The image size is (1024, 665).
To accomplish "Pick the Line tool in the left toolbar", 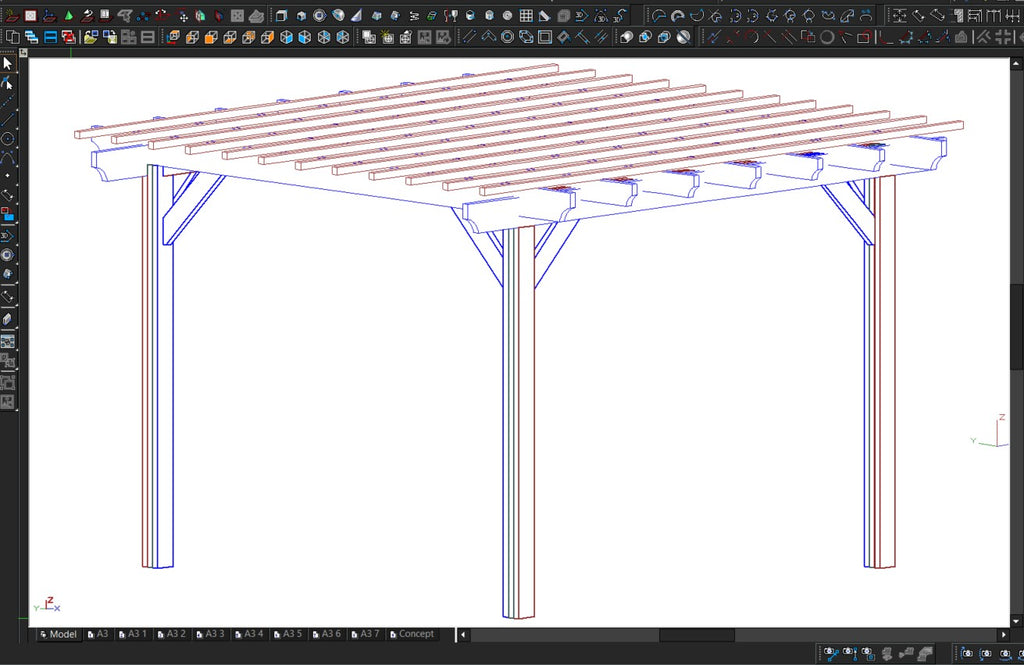I will point(7,120).
